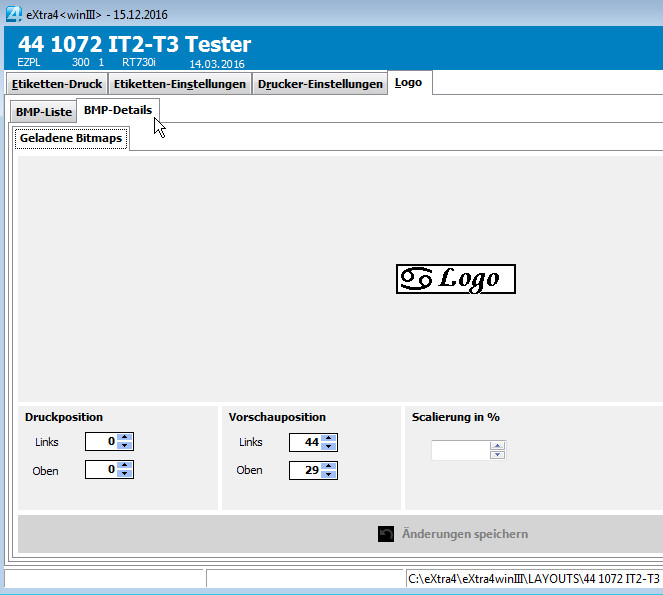Select the Geladene Bitmaps tab
Screen dimensions: 663x595
[x=71, y=138]
